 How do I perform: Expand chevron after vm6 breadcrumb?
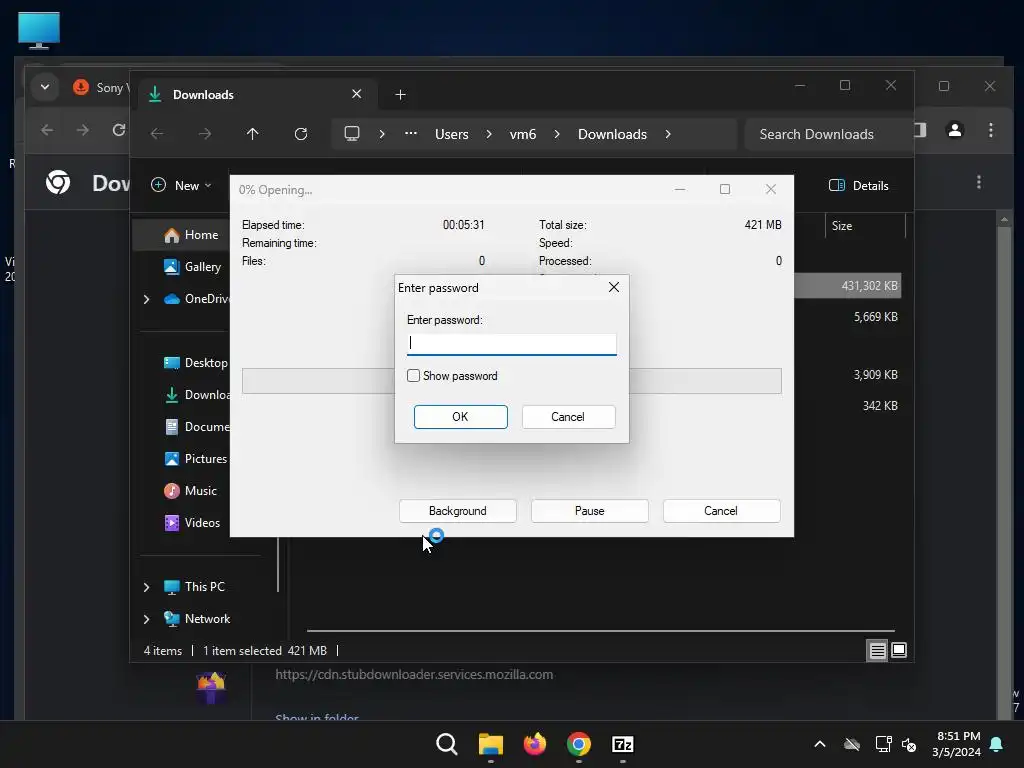pyautogui.click(x=557, y=134)
